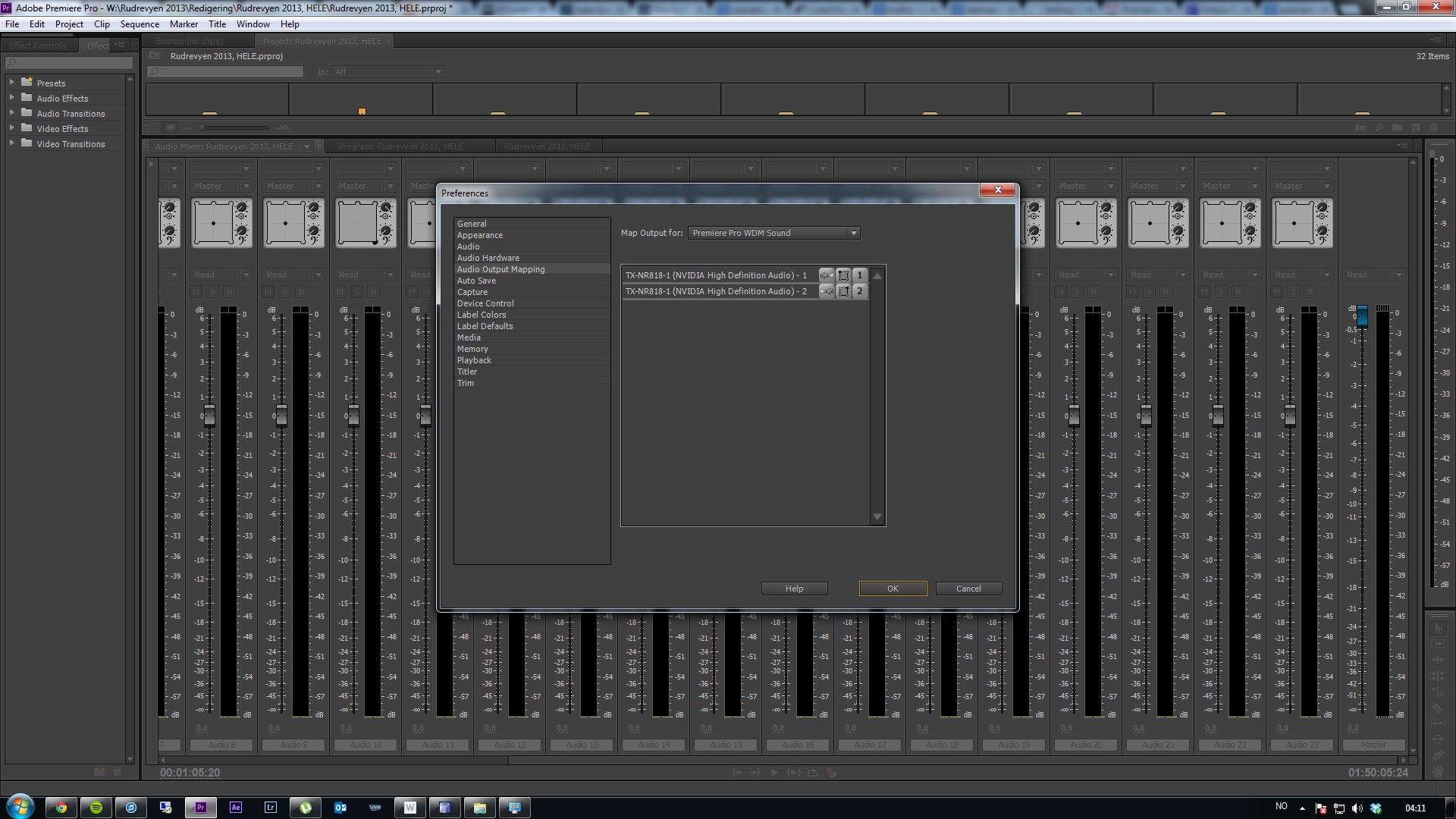Solo the Audio 9 track
The image size is (1456, 819).
tap(284, 292)
